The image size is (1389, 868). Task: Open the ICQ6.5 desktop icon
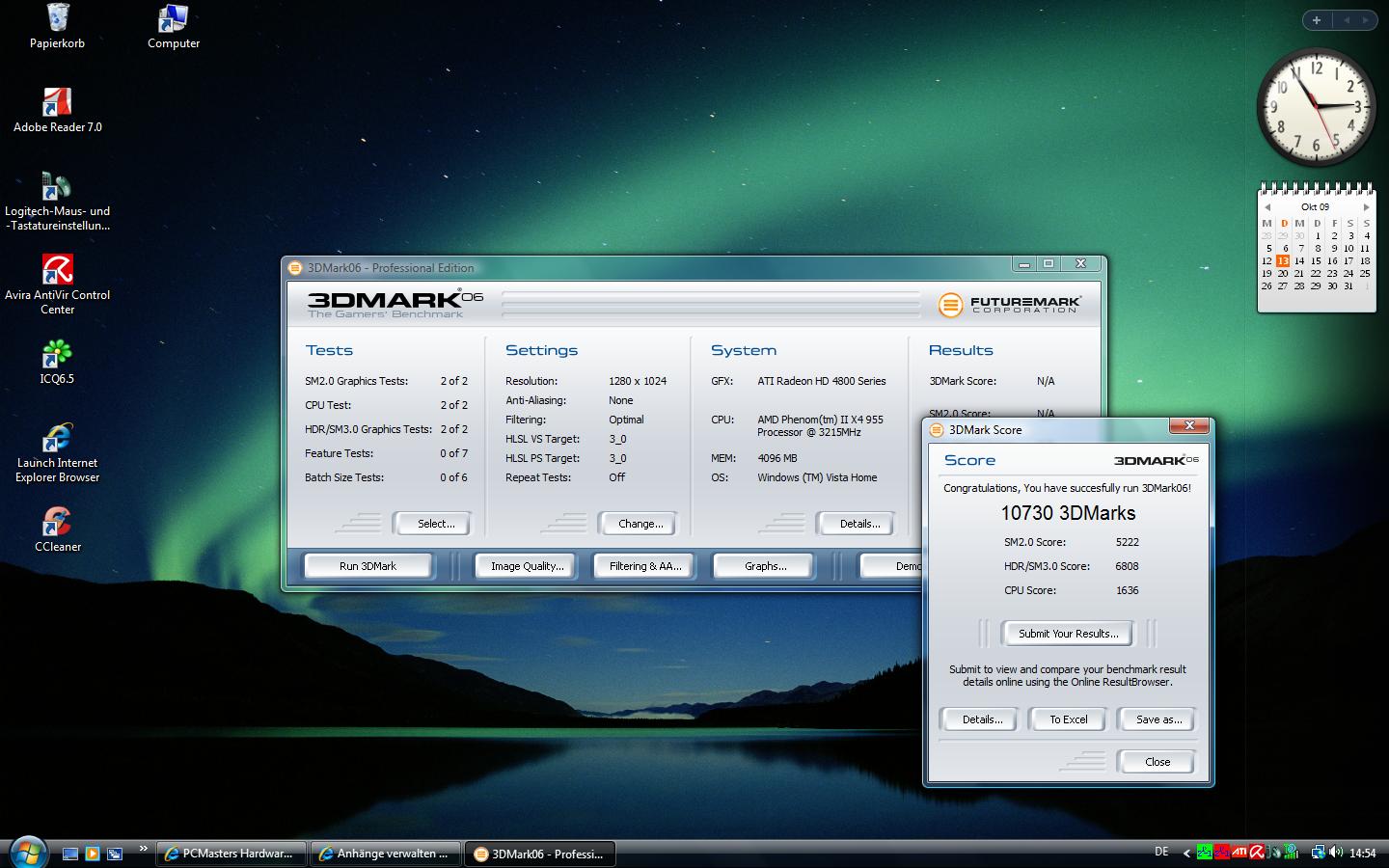(x=57, y=355)
